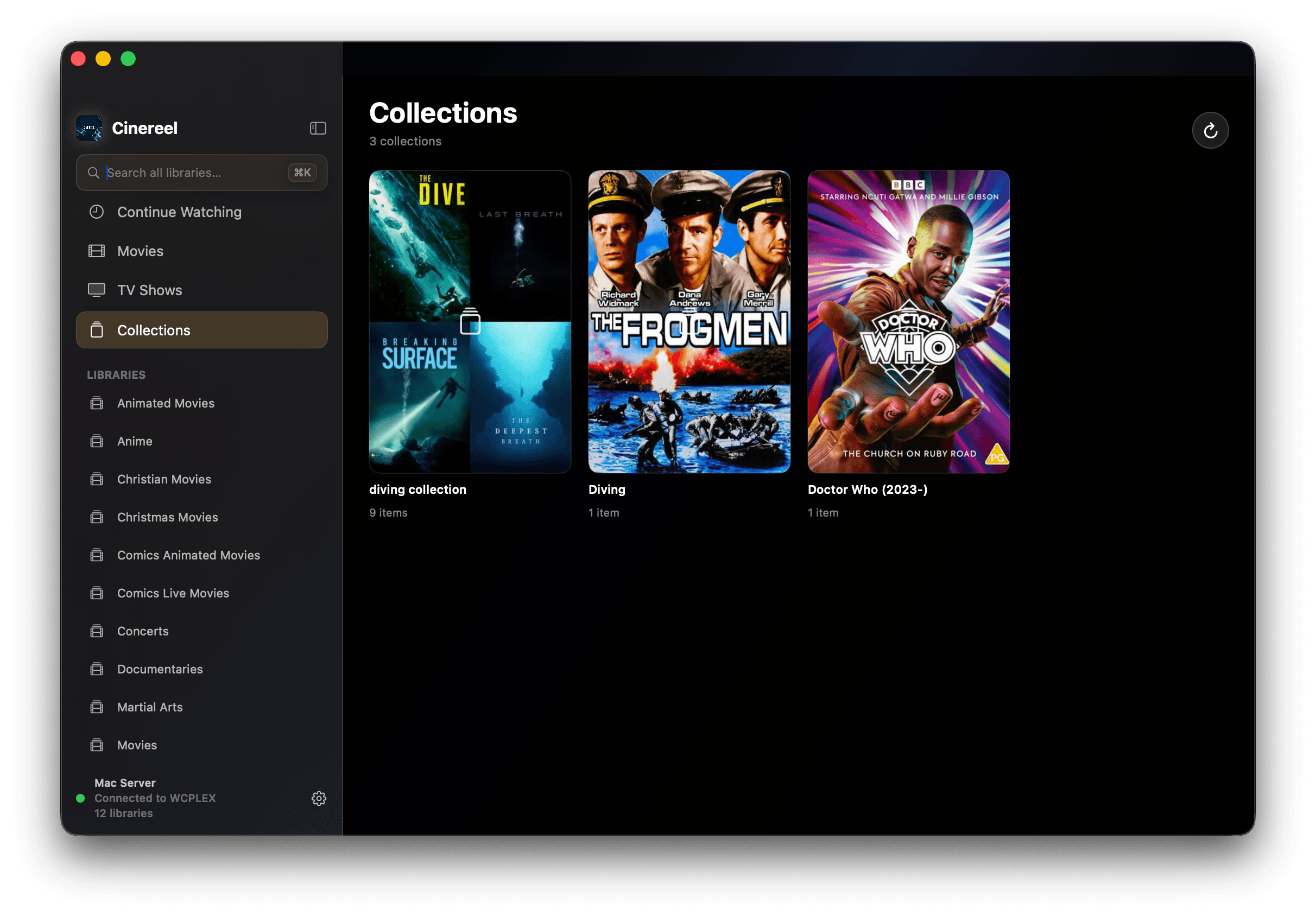Click '1 item' under Diving
This screenshot has width=1316, height=916.
tap(604, 513)
